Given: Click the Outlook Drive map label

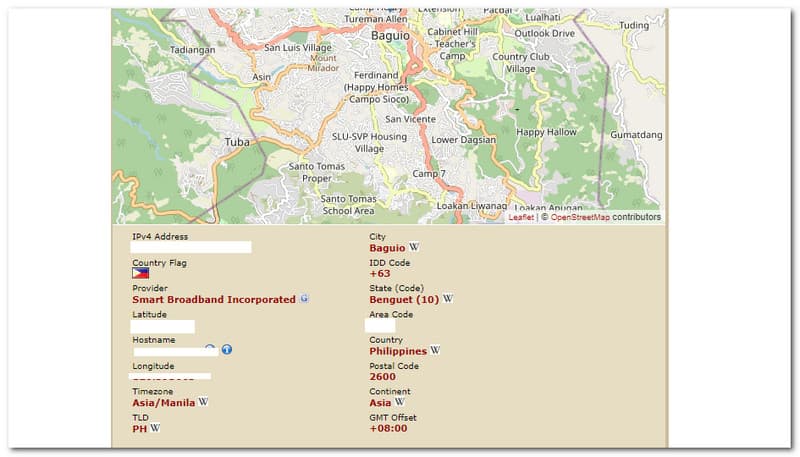Looking at the screenshot, I should pyautogui.click(x=544, y=34).
